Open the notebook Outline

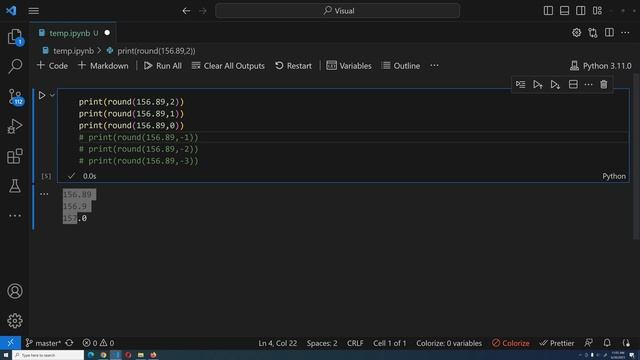click(x=401, y=66)
